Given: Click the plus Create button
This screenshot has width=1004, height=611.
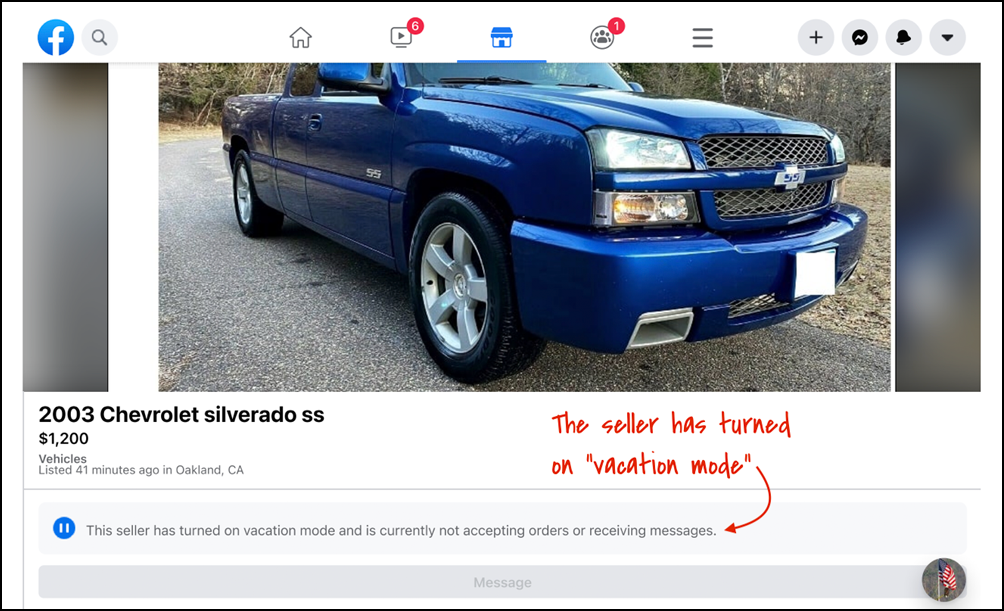Looking at the screenshot, I should (816, 38).
